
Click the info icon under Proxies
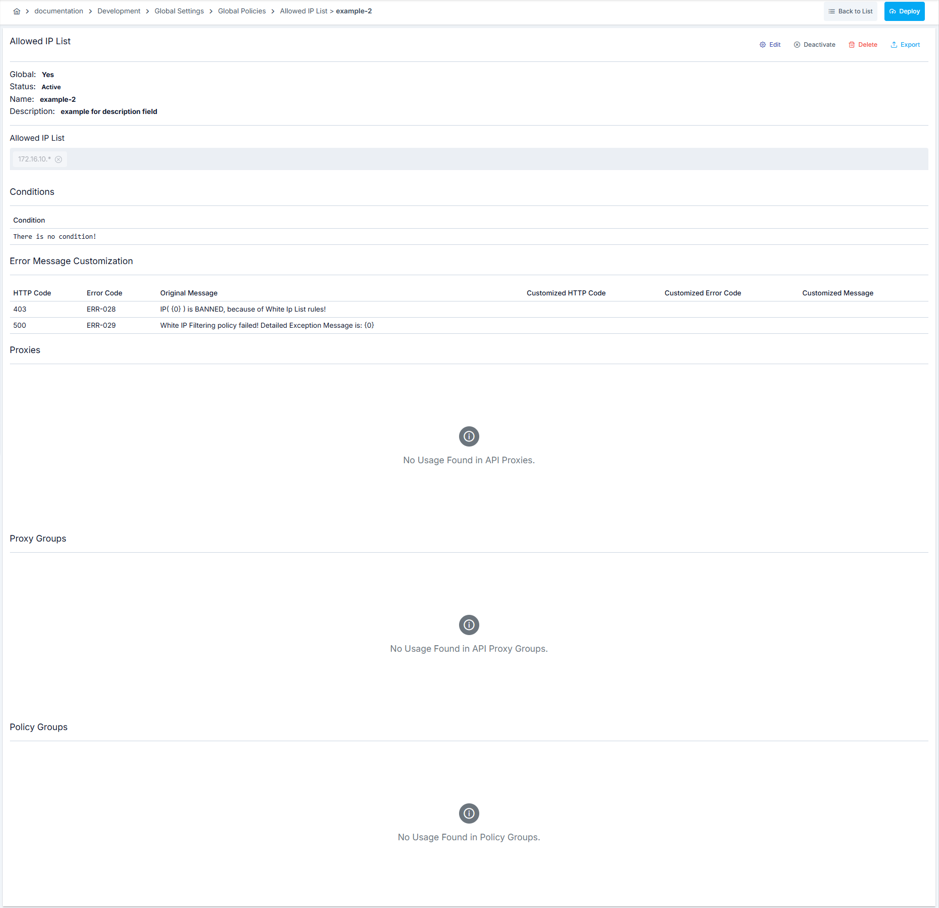tap(468, 436)
